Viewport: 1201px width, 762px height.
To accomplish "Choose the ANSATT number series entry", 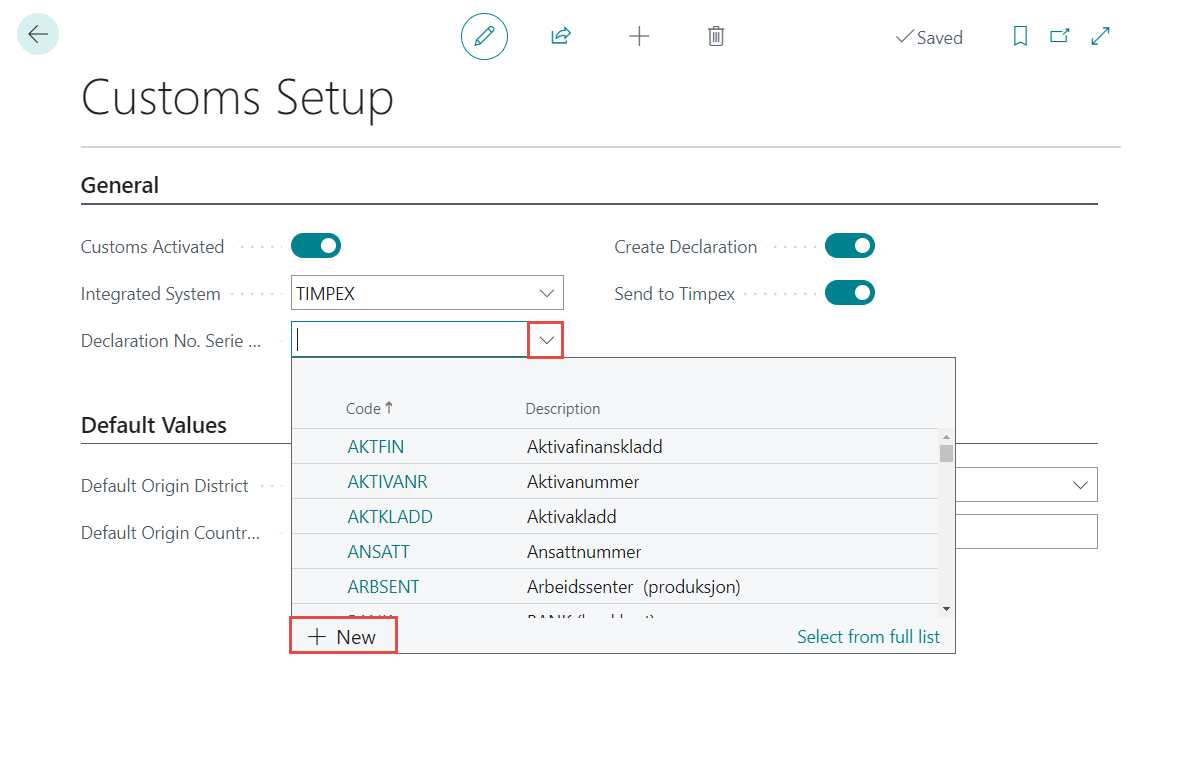I will (378, 552).
